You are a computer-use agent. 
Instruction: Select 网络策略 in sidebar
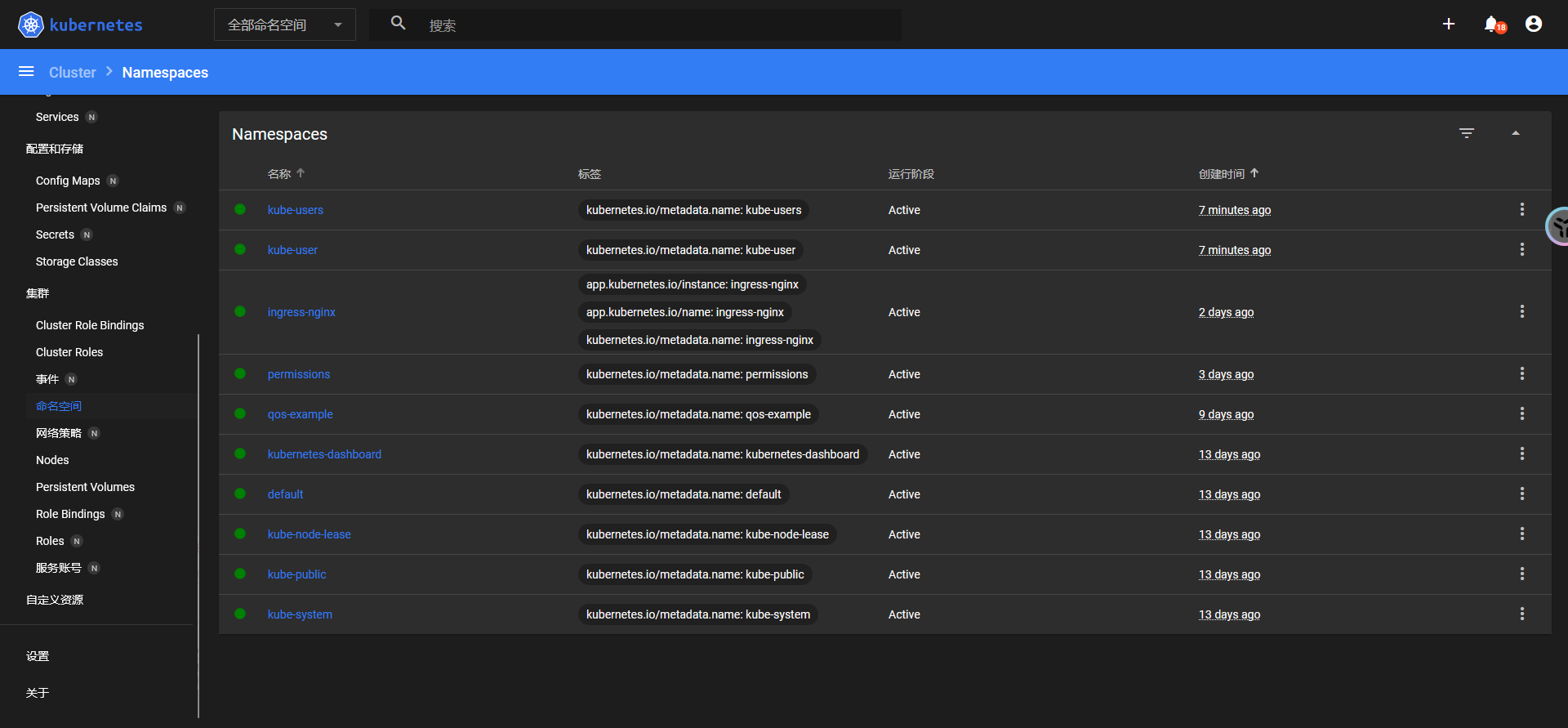tap(59, 433)
